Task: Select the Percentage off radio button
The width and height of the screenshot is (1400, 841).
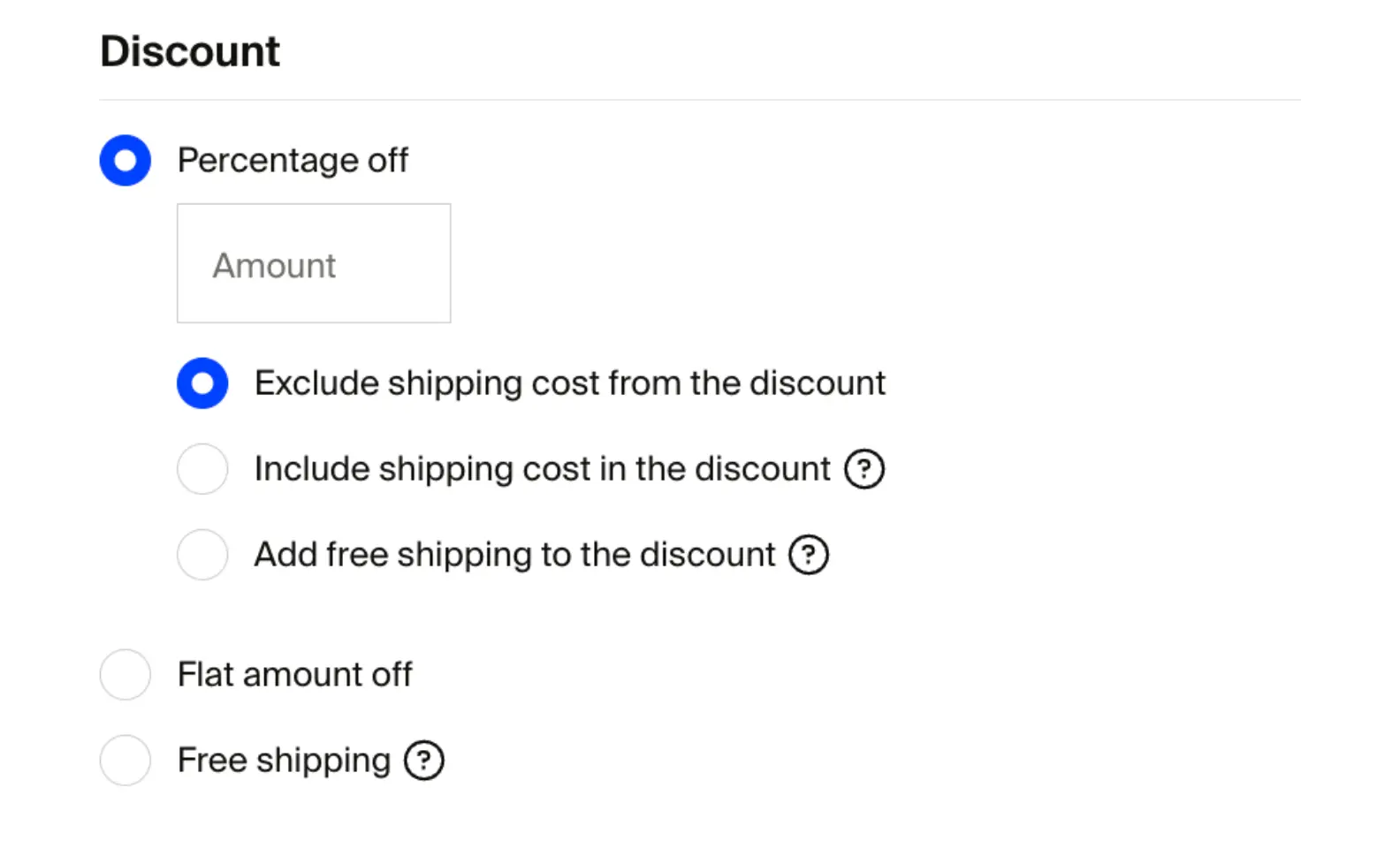Action: [126, 161]
